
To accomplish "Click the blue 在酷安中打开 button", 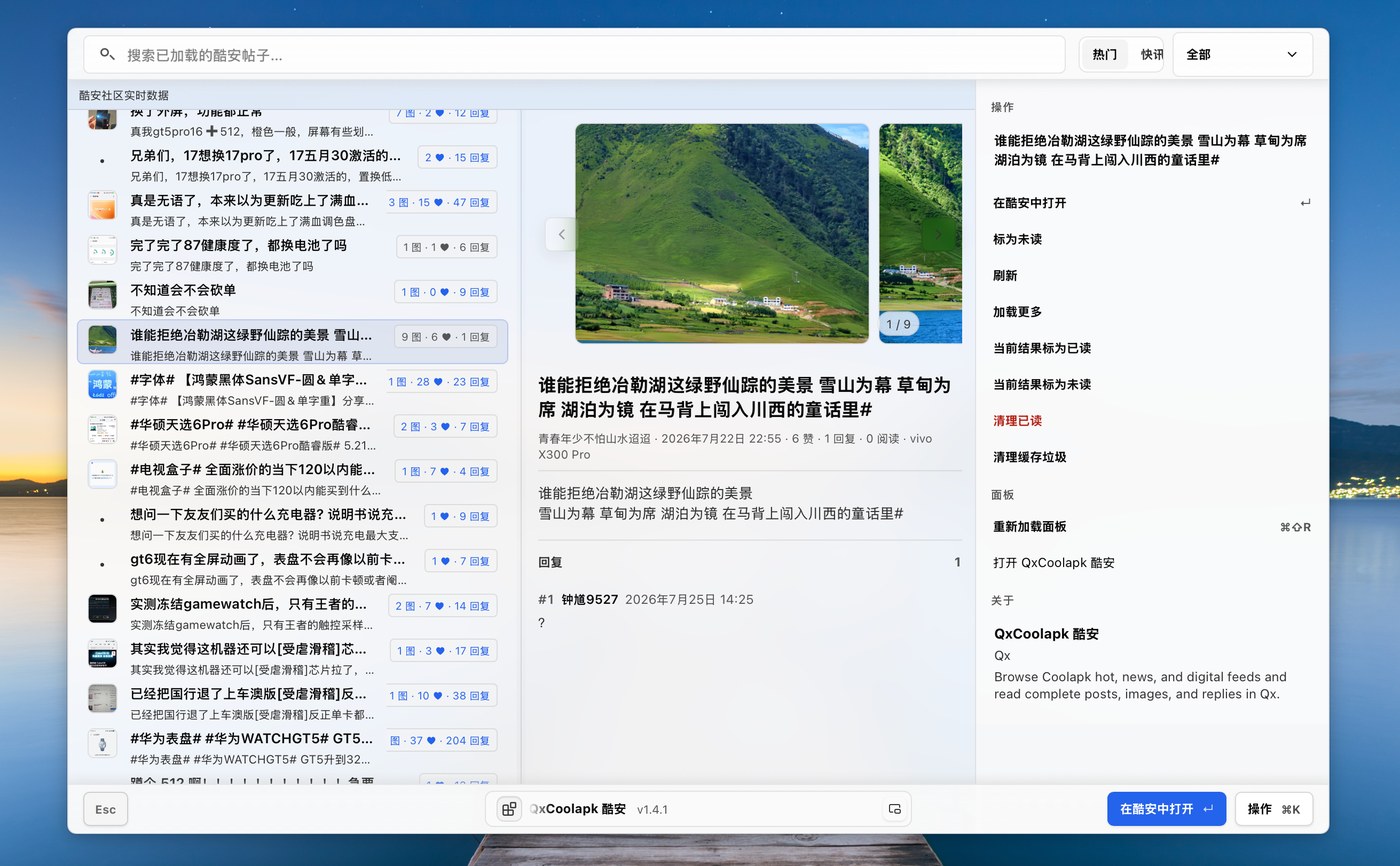I will (1166, 809).
